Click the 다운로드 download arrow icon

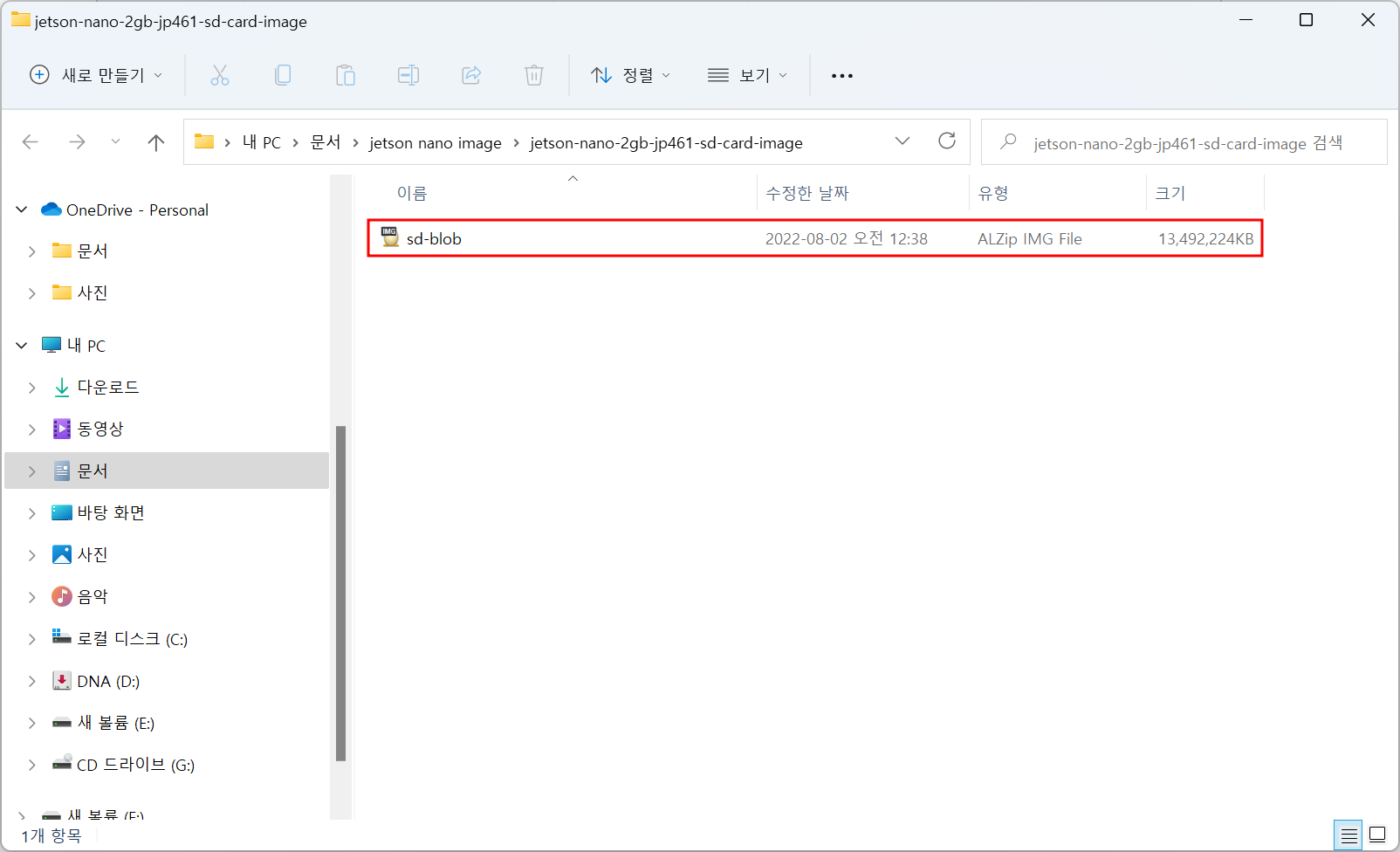[62, 387]
